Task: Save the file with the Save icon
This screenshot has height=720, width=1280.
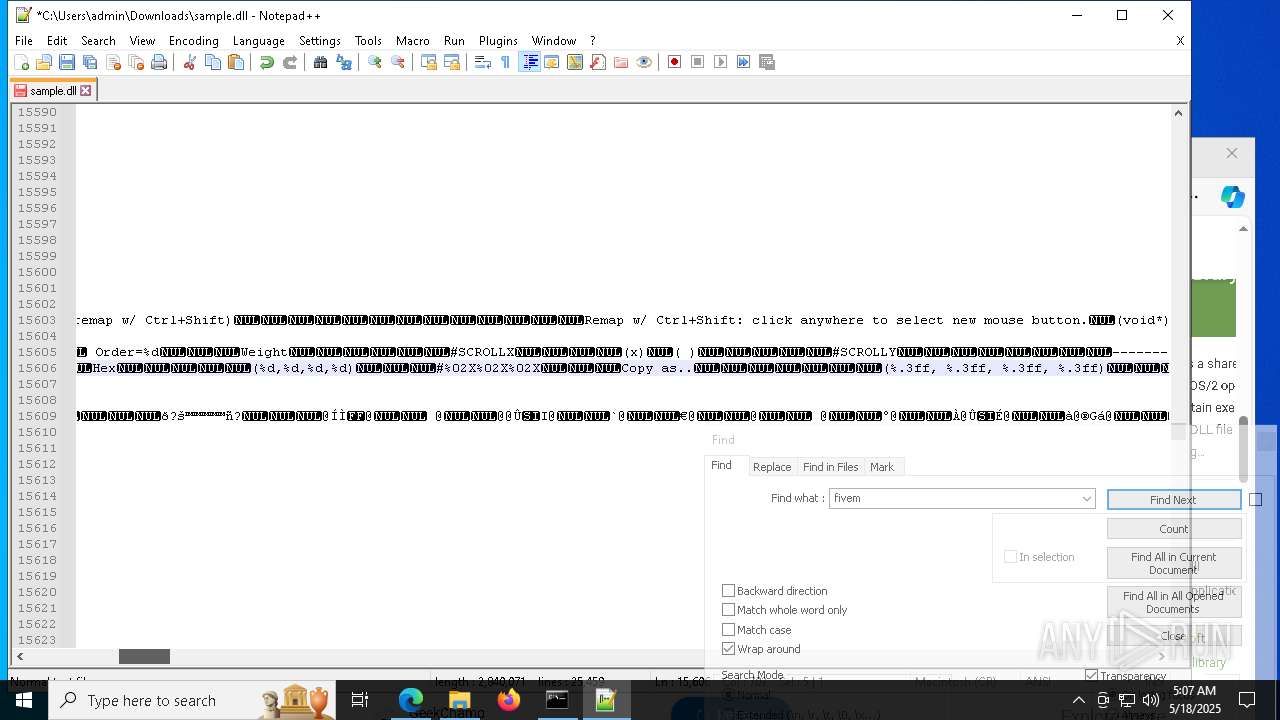Action: pos(67,62)
